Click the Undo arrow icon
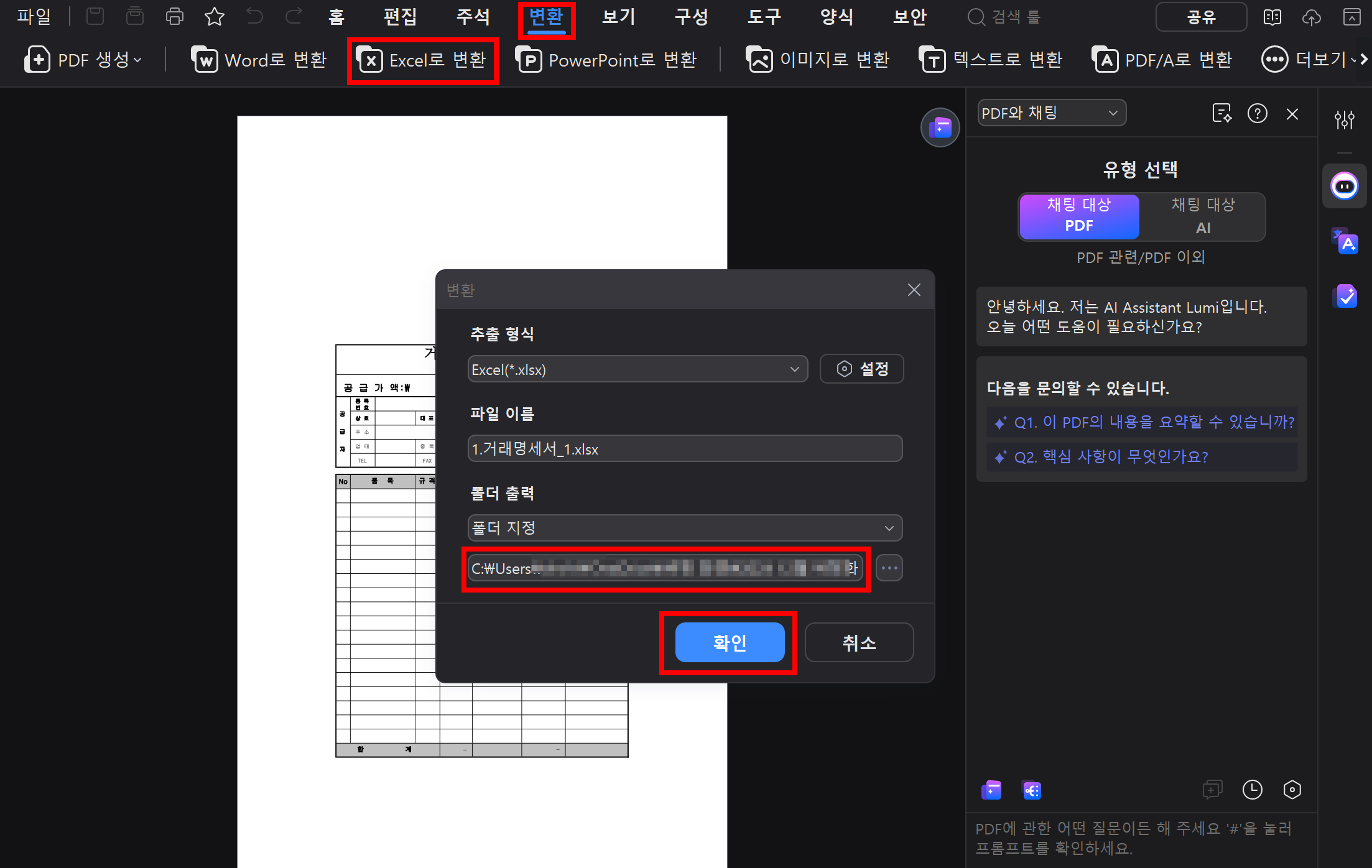 coord(254,16)
